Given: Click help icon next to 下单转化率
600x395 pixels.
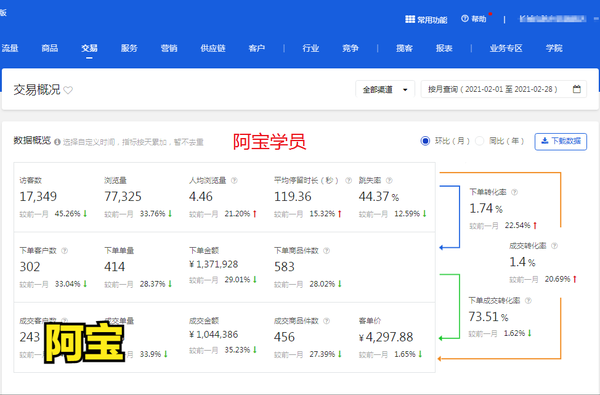Looking at the screenshot, I should coord(515,192).
